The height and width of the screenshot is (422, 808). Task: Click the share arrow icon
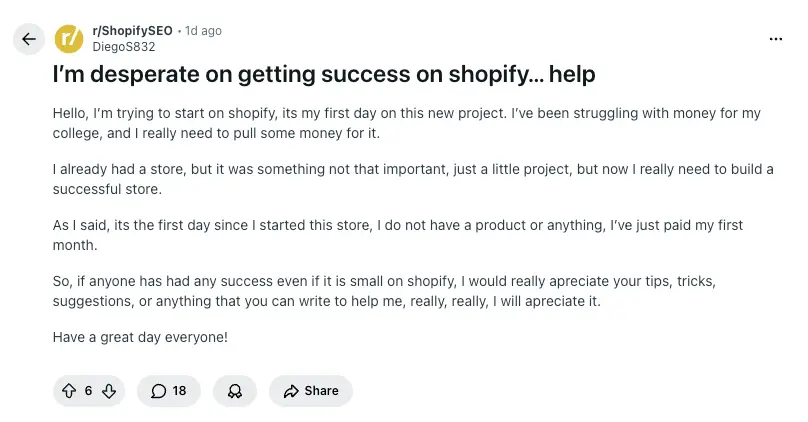tap(291, 391)
